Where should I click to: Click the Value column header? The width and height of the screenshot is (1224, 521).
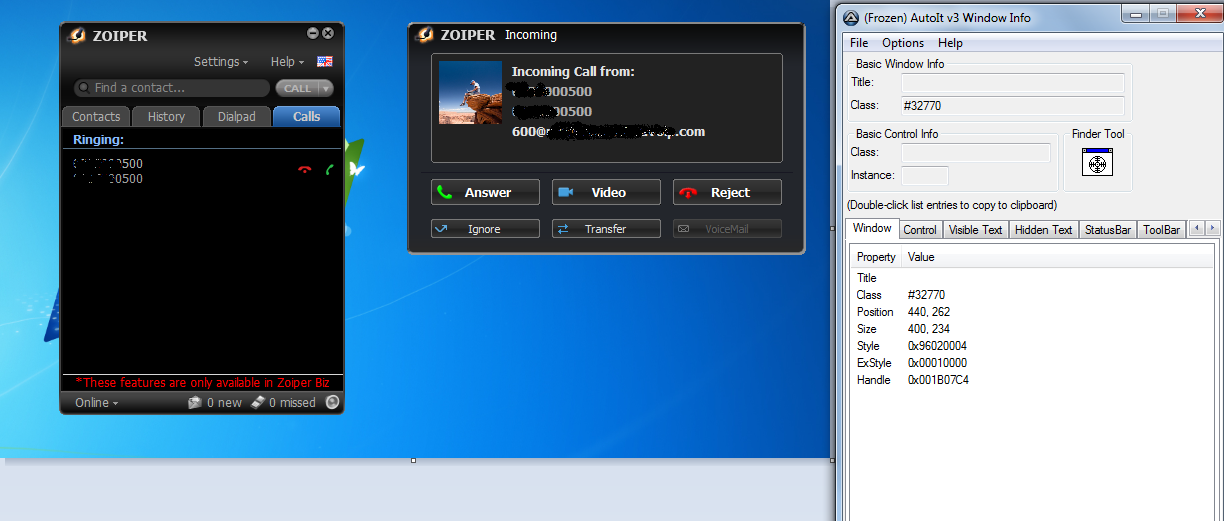click(x=921, y=257)
